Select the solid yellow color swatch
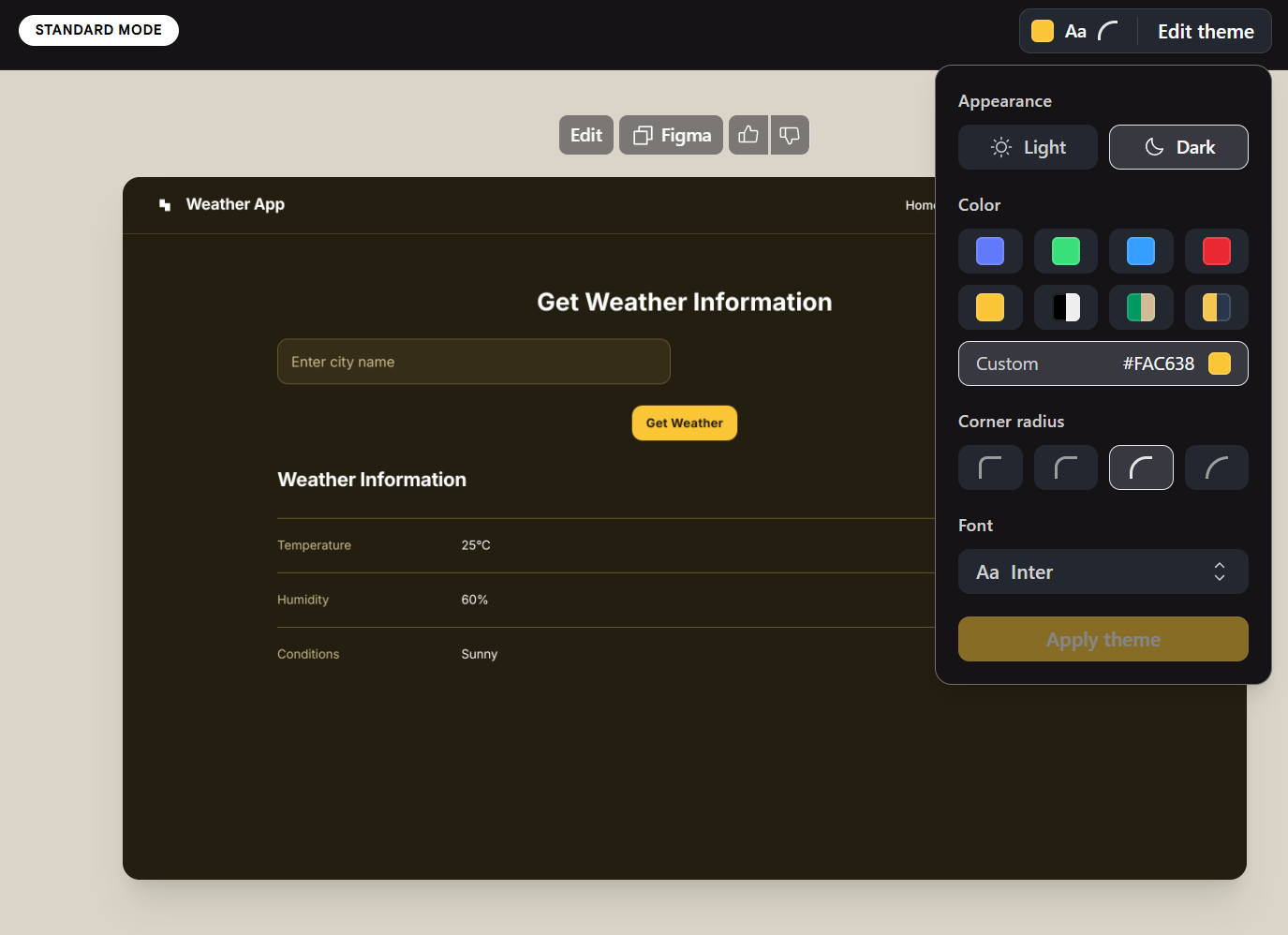 click(990, 307)
